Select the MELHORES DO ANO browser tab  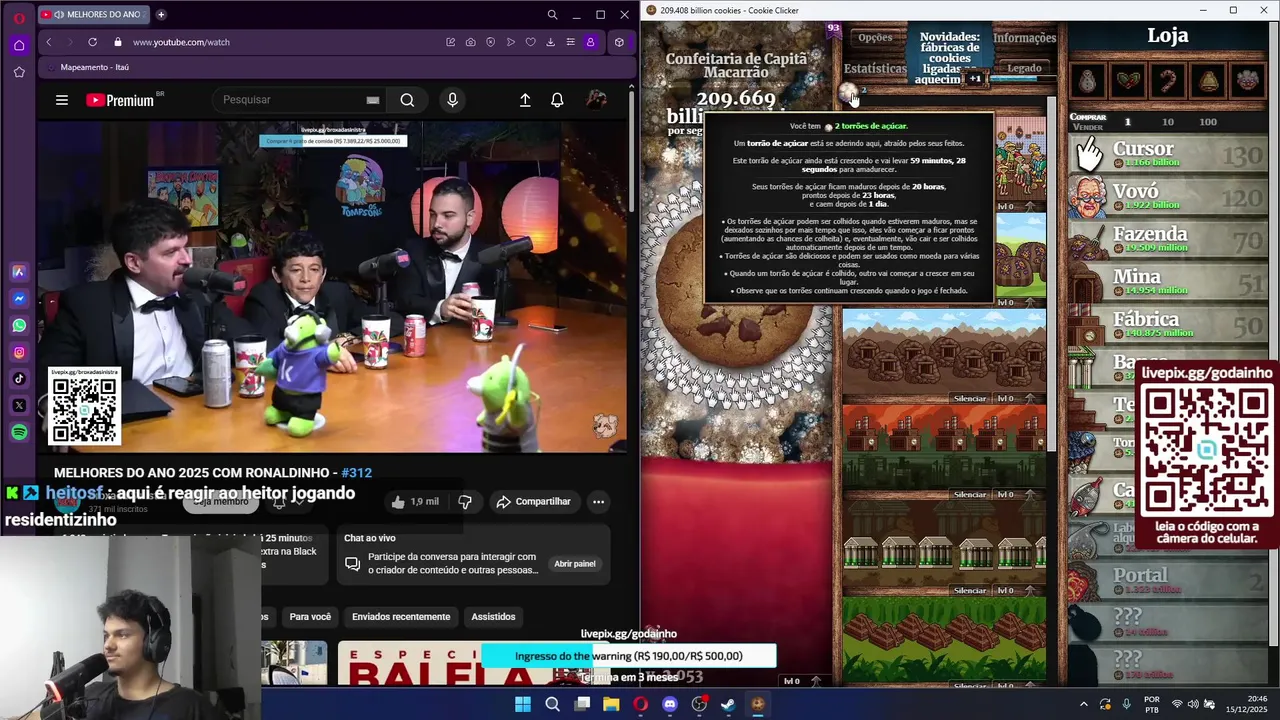tap(95, 15)
